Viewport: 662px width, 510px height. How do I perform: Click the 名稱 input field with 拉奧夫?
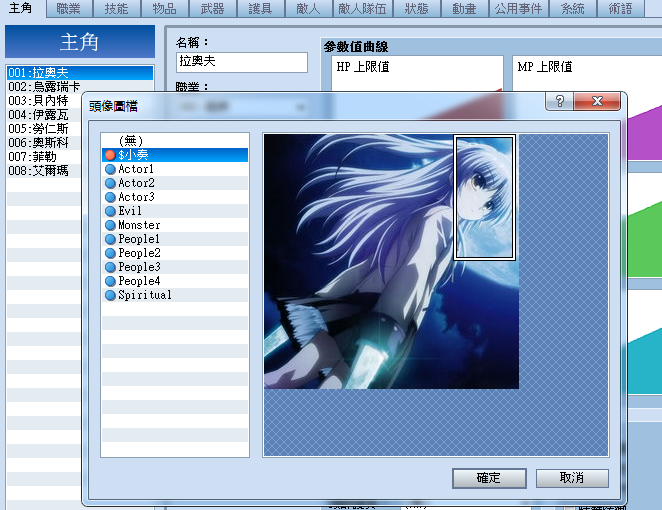pyautogui.click(x=241, y=62)
